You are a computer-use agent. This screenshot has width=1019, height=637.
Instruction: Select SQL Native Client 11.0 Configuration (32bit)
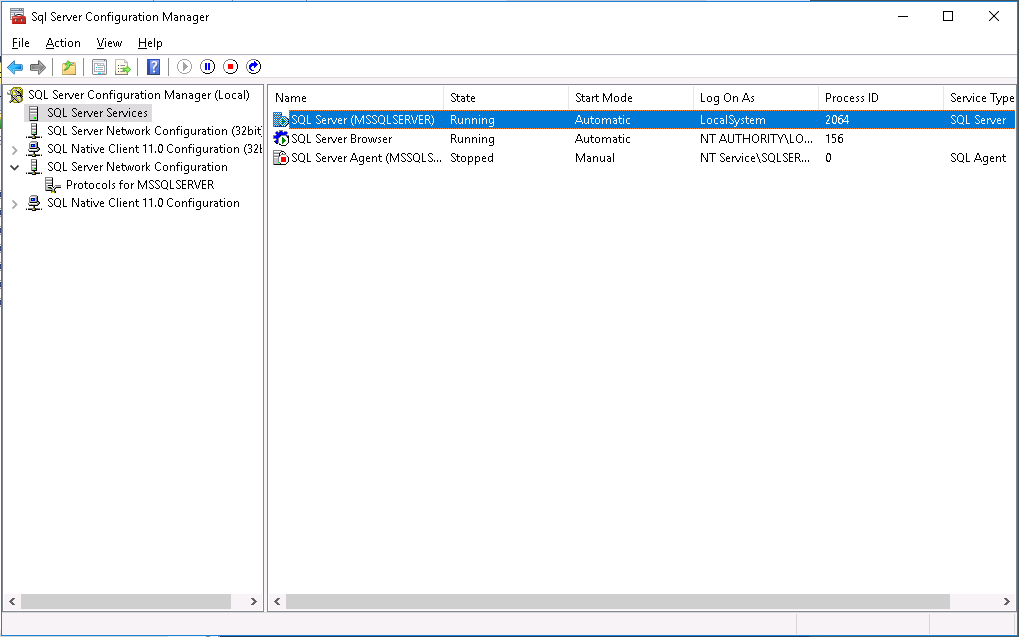154,149
